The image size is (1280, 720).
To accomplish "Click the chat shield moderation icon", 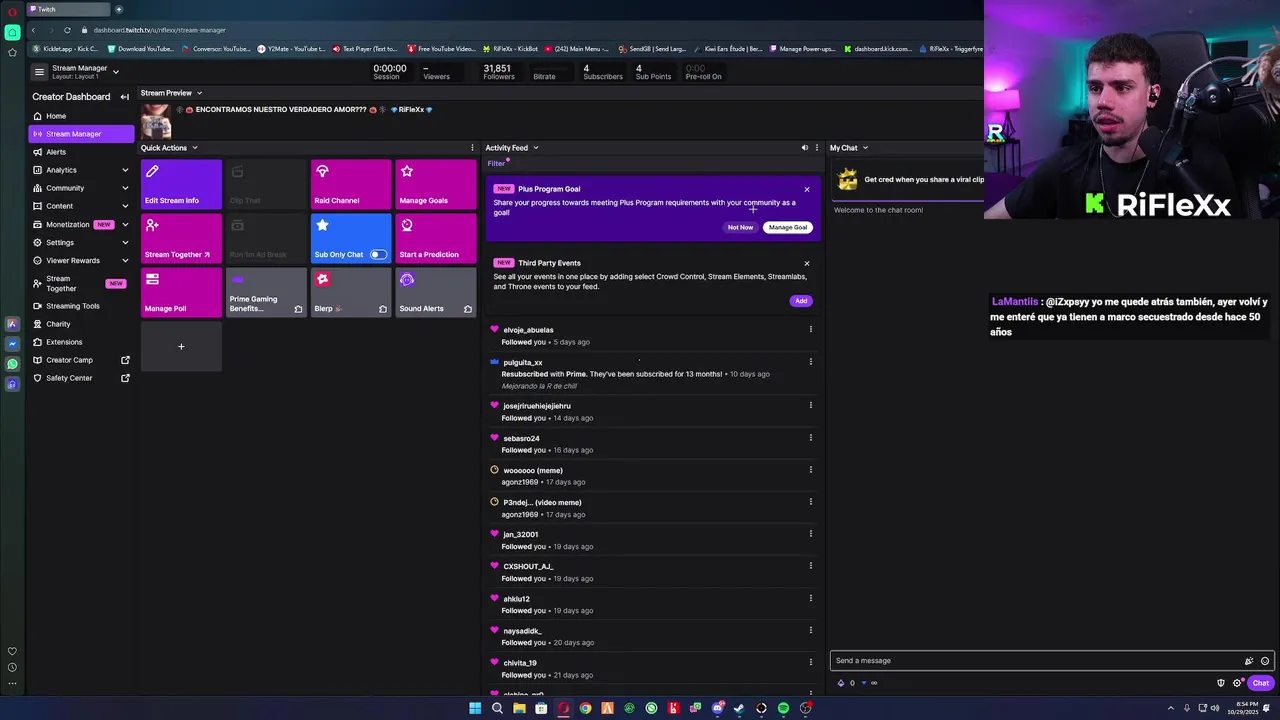I will (x=1221, y=683).
